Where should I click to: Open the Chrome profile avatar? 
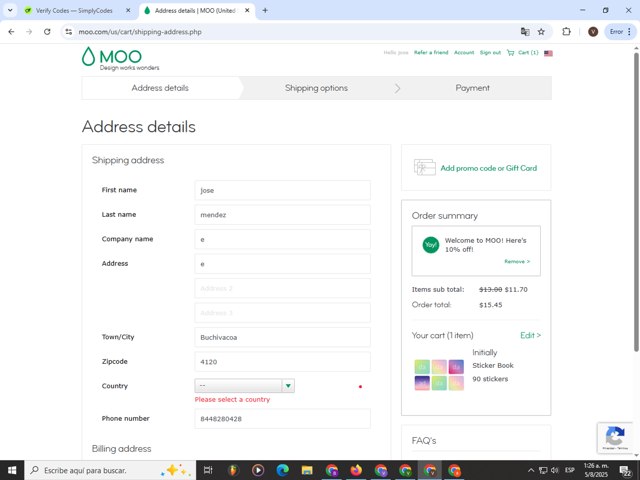(593, 31)
